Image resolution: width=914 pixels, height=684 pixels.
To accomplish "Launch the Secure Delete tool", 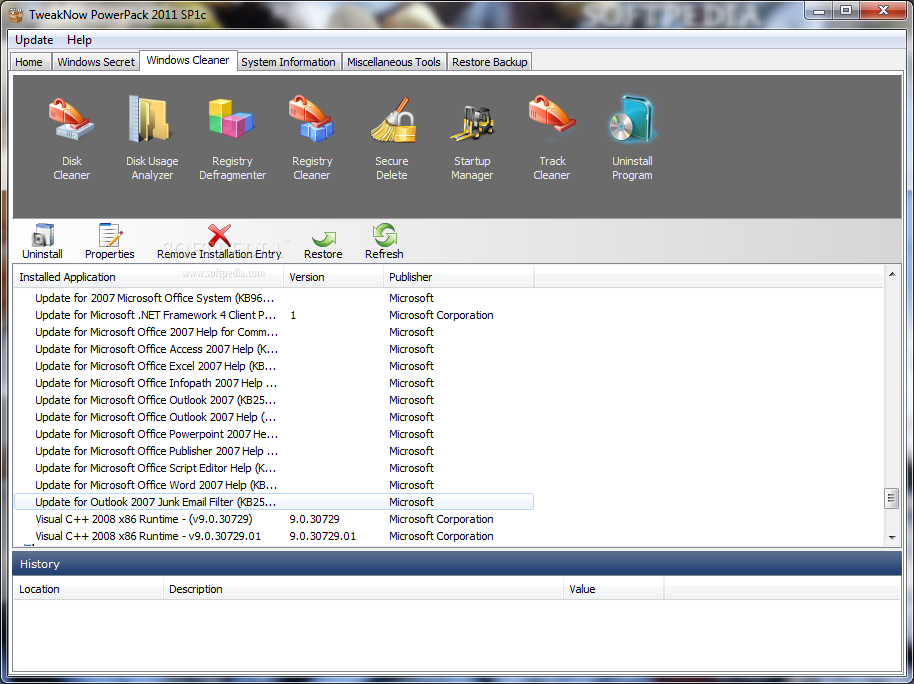I will pos(392,139).
